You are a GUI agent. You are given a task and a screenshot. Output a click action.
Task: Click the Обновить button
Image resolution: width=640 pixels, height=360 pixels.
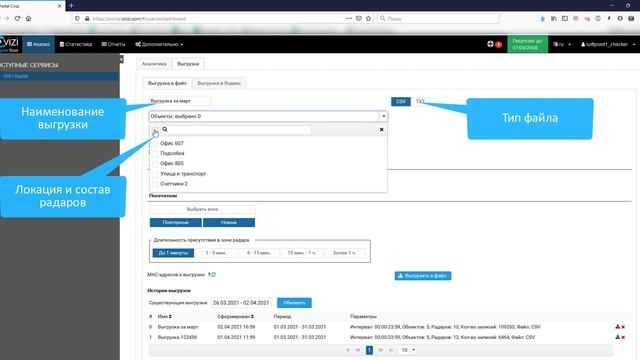(294, 303)
